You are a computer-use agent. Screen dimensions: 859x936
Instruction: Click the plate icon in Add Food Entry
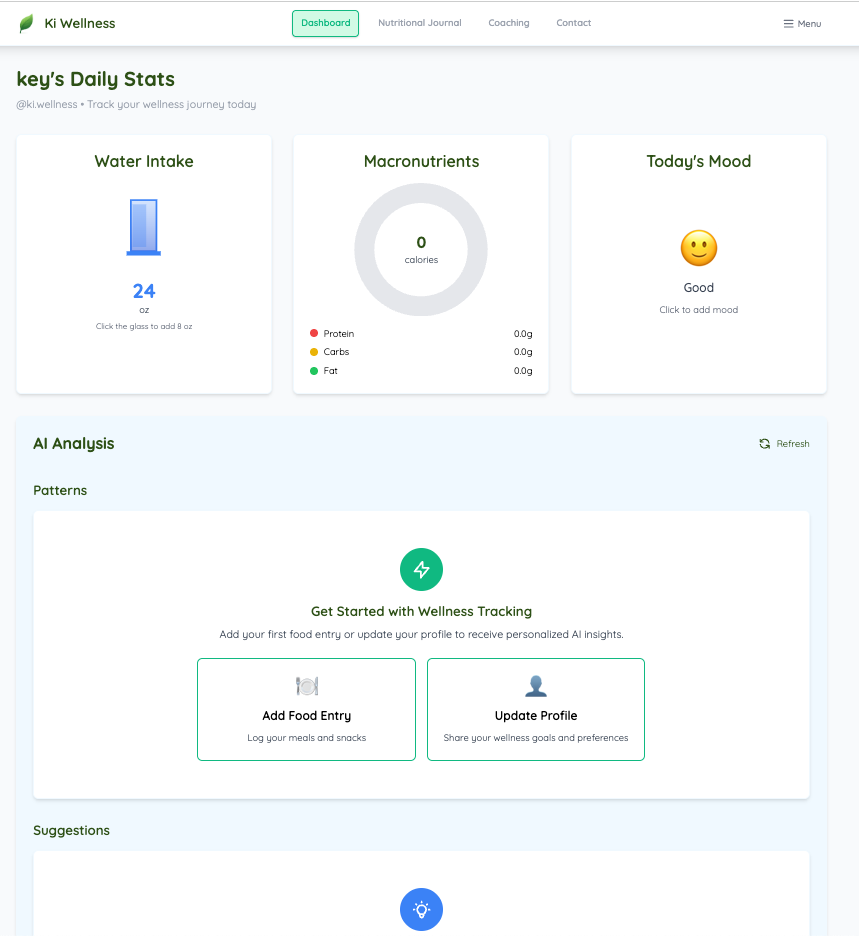click(307, 686)
